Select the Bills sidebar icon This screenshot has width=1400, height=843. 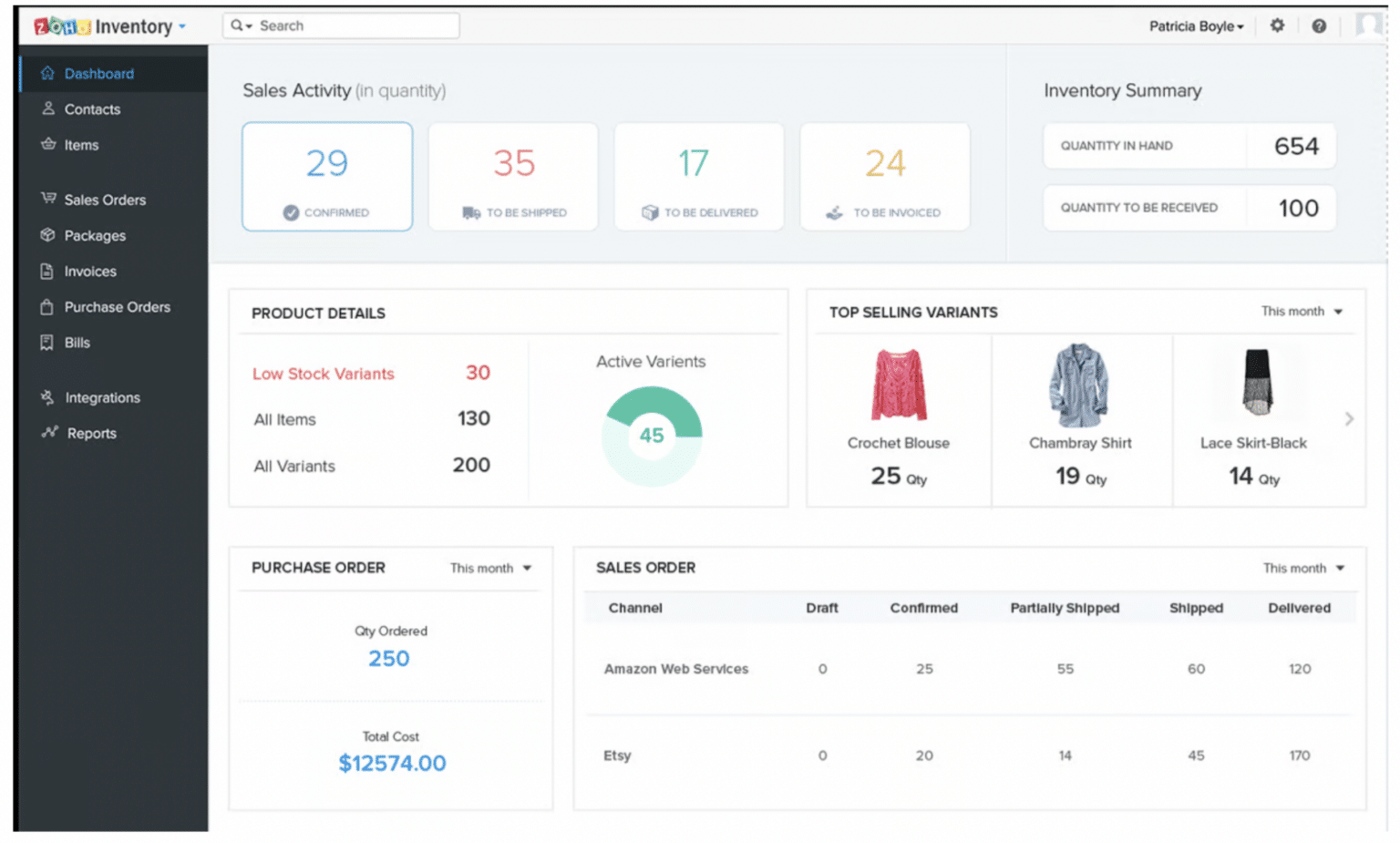coord(47,342)
